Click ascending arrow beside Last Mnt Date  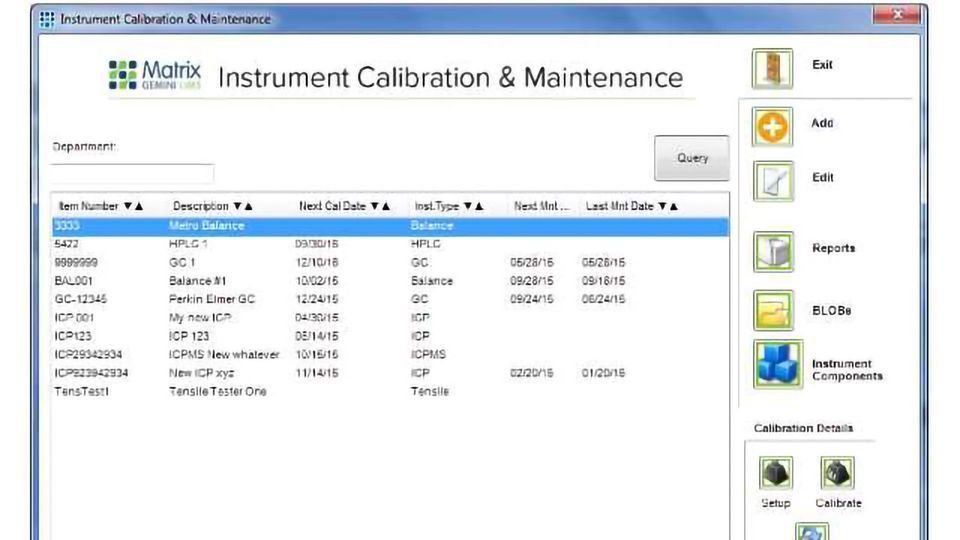pyautogui.click(x=673, y=206)
